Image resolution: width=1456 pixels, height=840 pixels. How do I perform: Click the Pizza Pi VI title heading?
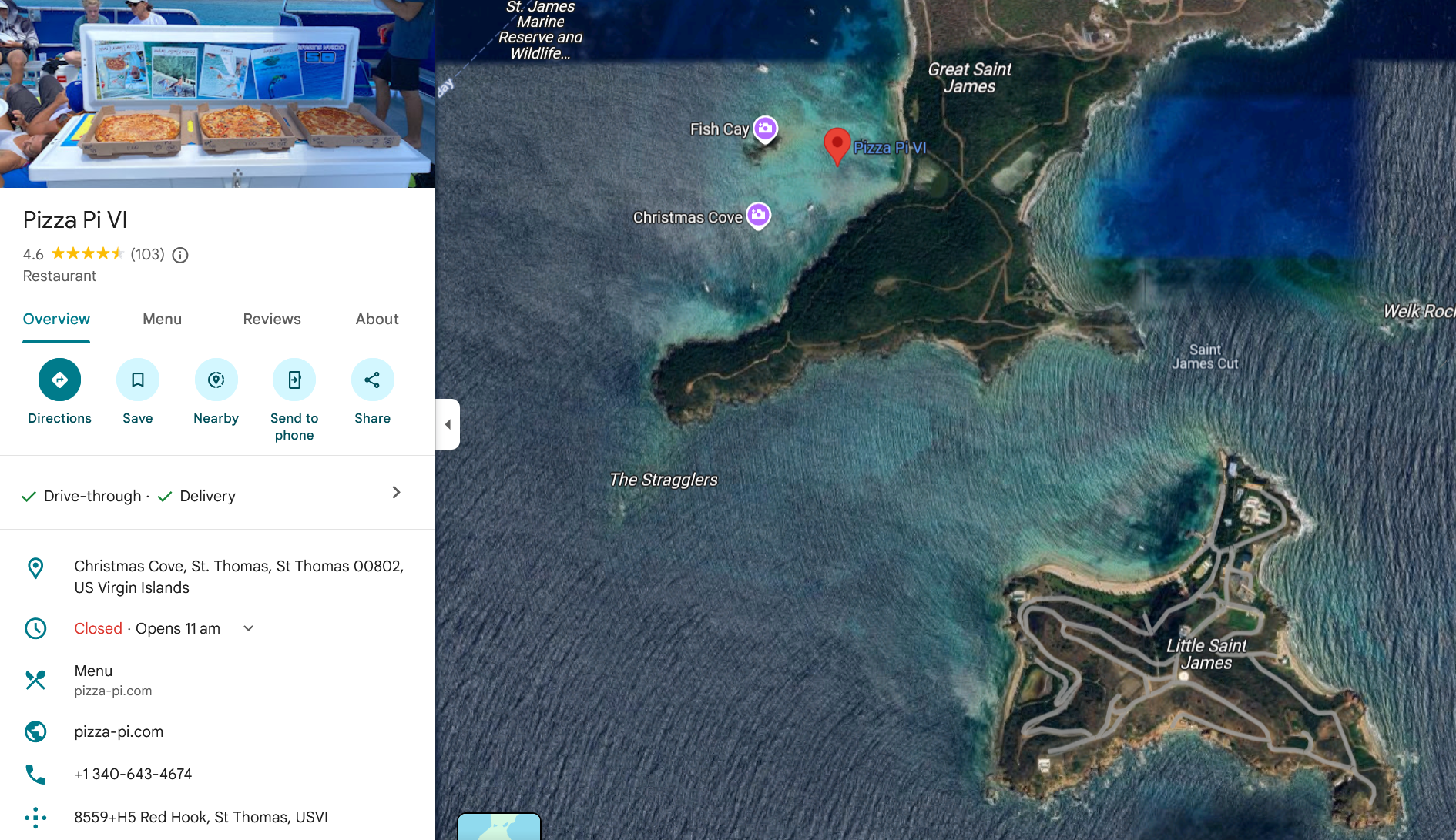pos(75,220)
